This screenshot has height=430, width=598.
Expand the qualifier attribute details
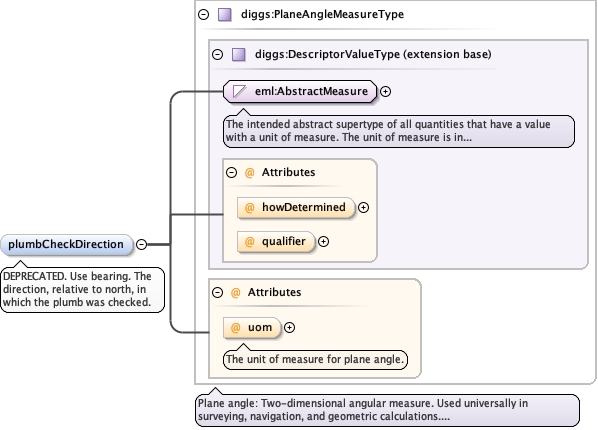(323, 242)
